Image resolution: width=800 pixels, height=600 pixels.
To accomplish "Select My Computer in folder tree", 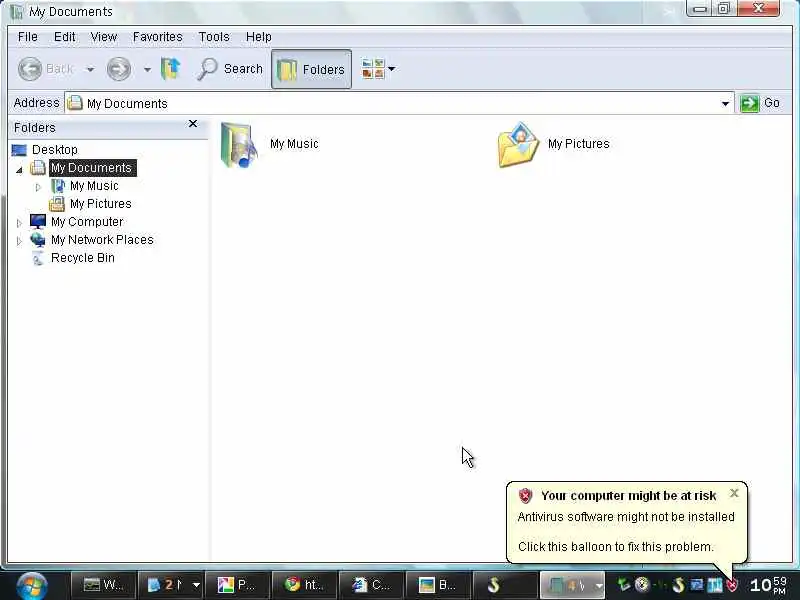I will (x=87, y=222).
